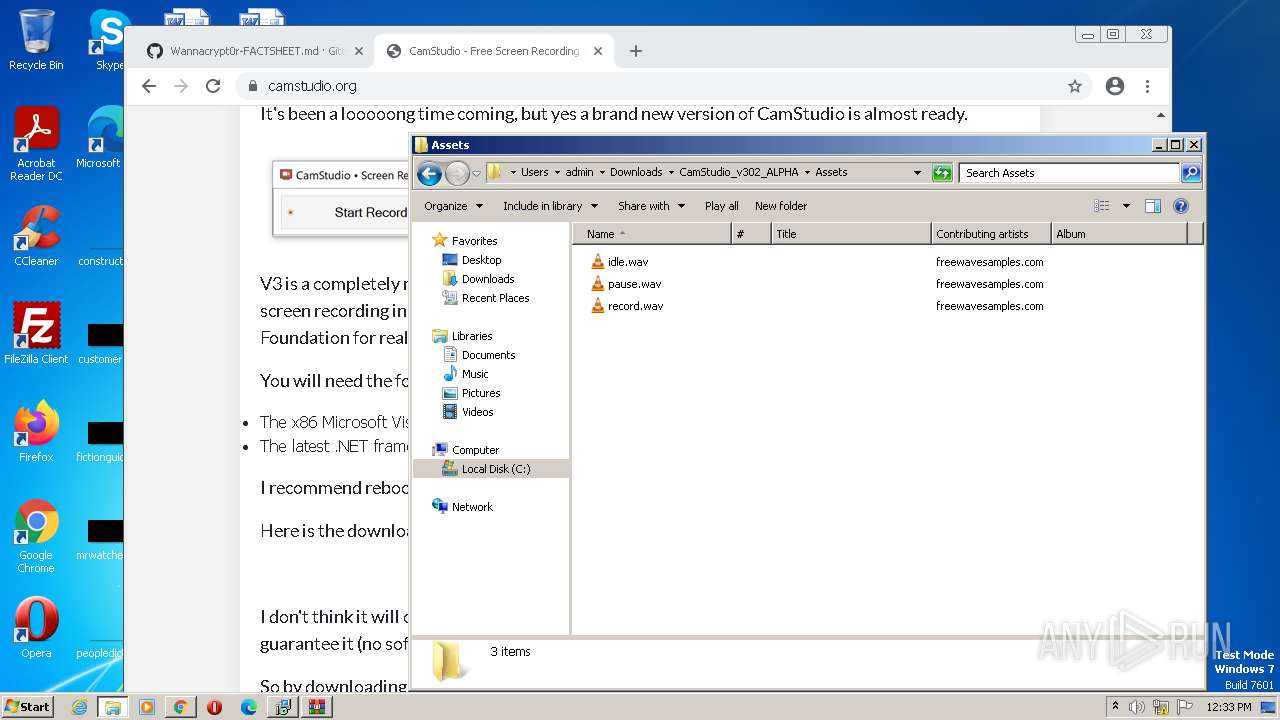Close the CamStudio Chrome tab

click(598, 51)
